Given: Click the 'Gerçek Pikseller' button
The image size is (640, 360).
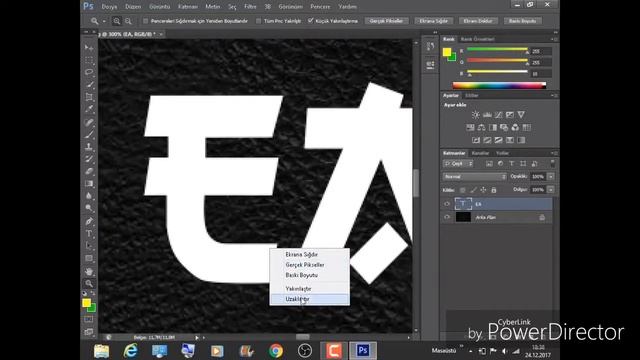Looking at the screenshot, I should click(386, 21).
